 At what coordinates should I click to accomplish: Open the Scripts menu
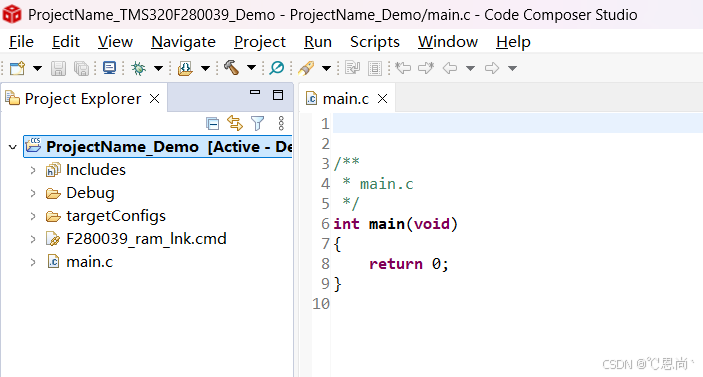[375, 42]
